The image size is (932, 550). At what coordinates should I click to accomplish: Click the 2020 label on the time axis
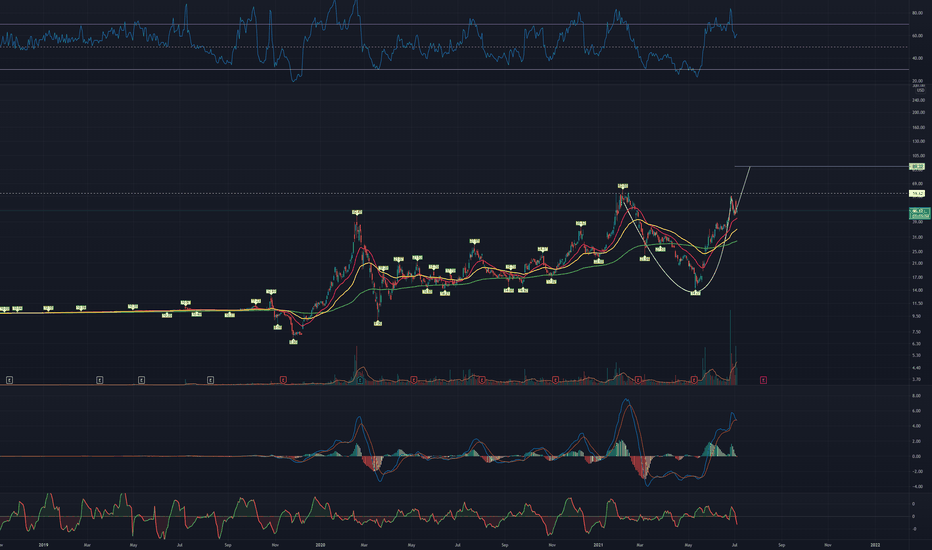(x=320, y=545)
